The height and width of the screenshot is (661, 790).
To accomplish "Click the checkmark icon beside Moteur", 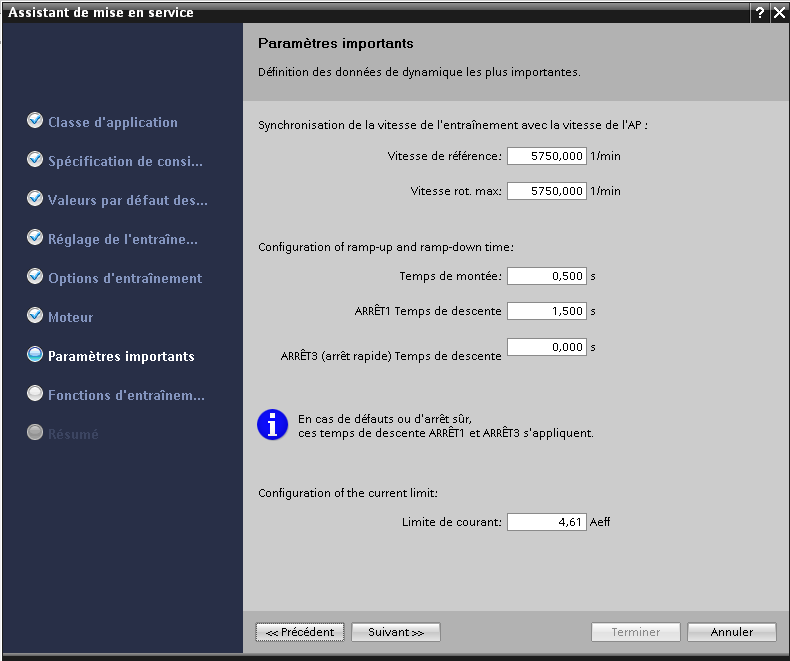I will tap(35, 317).
